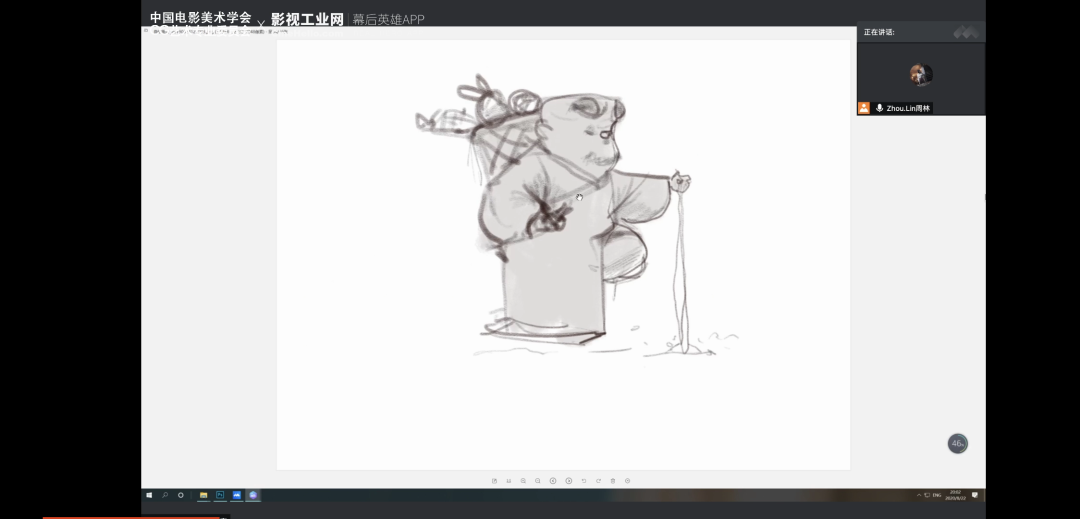Open Windows taskbar search

(165, 495)
